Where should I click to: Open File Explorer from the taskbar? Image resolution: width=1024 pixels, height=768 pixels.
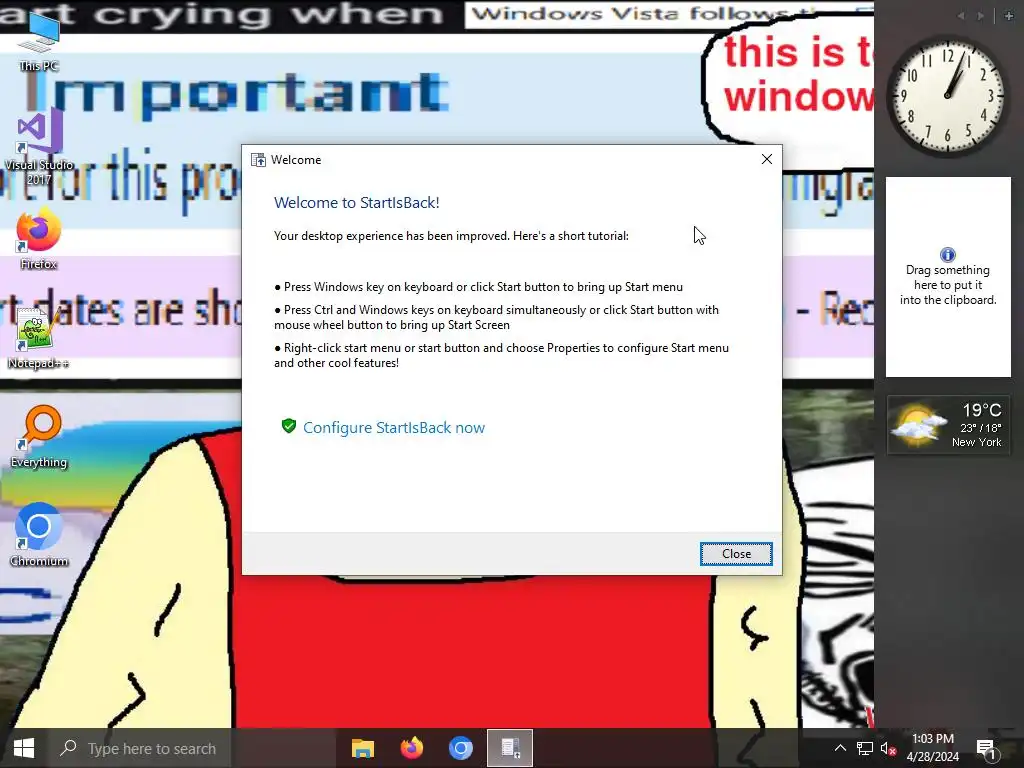pos(362,748)
